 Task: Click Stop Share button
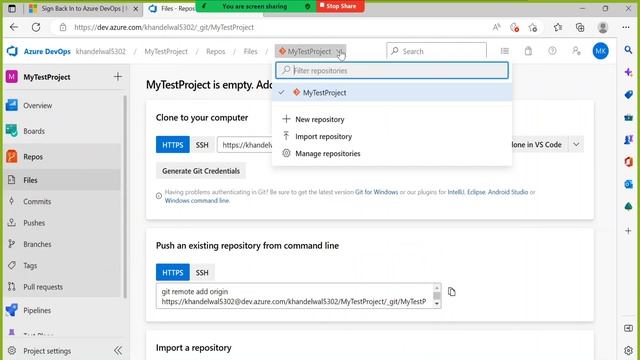click(x=340, y=6)
